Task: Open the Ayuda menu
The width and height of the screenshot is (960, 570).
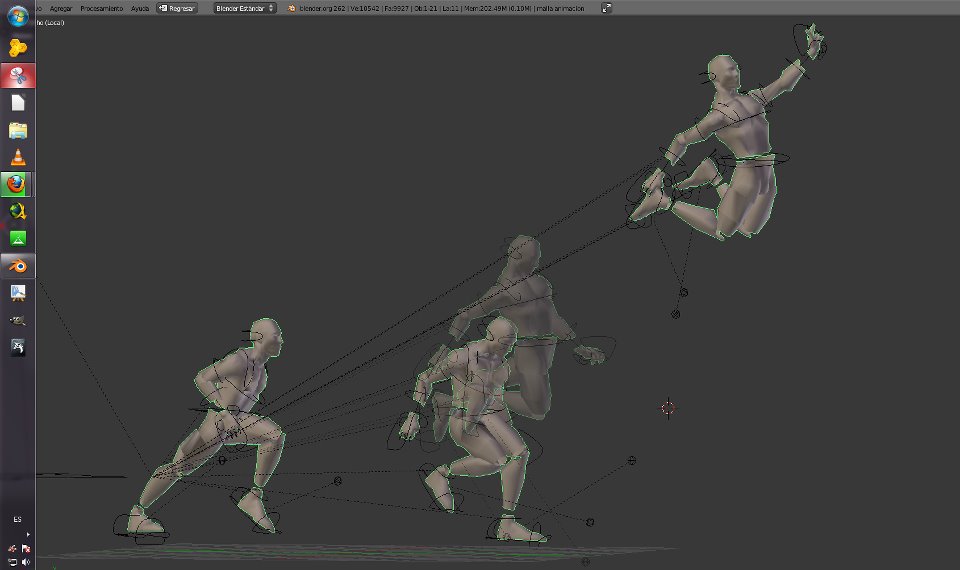Action: point(140,9)
